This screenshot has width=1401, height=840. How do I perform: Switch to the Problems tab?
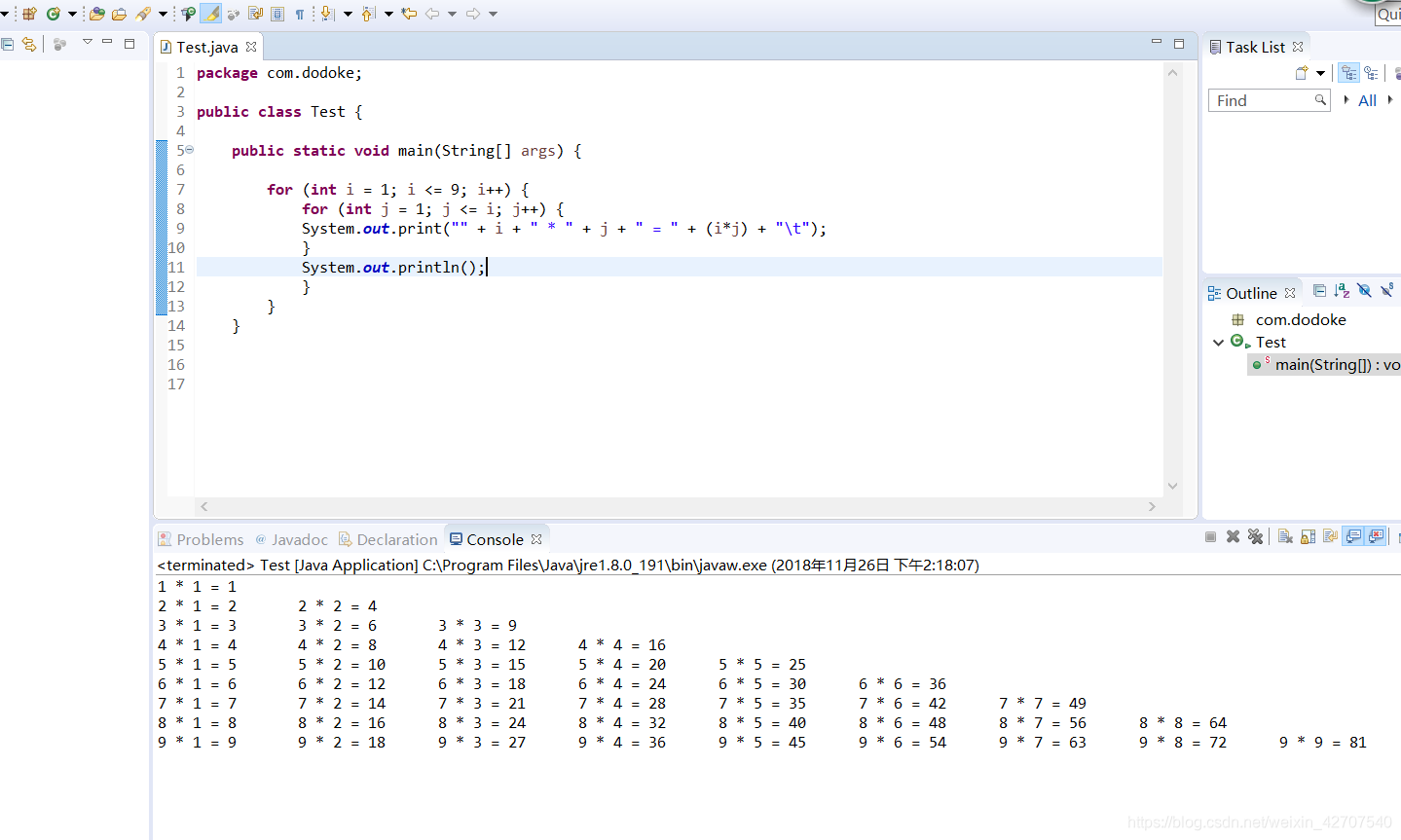tap(201, 539)
